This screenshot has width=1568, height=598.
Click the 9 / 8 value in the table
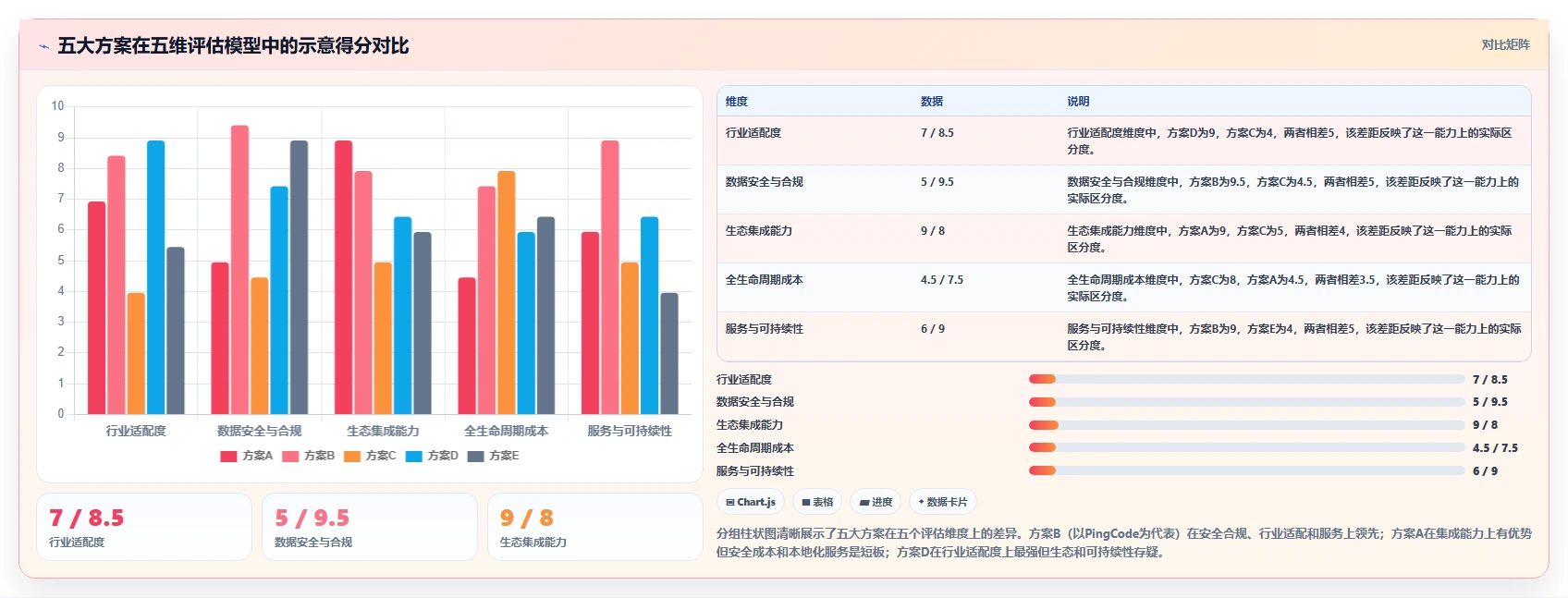(933, 231)
